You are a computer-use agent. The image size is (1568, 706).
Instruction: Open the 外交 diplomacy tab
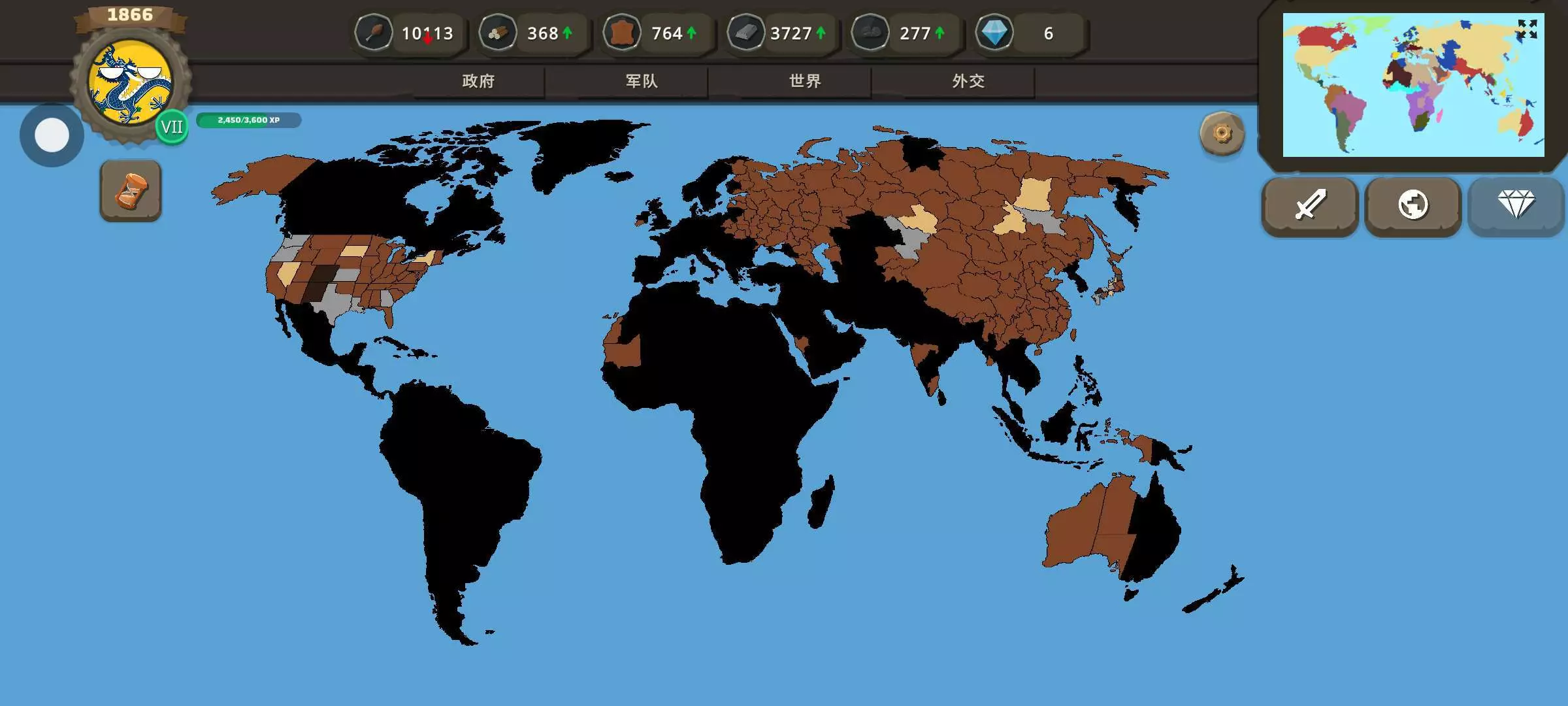coord(968,81)
